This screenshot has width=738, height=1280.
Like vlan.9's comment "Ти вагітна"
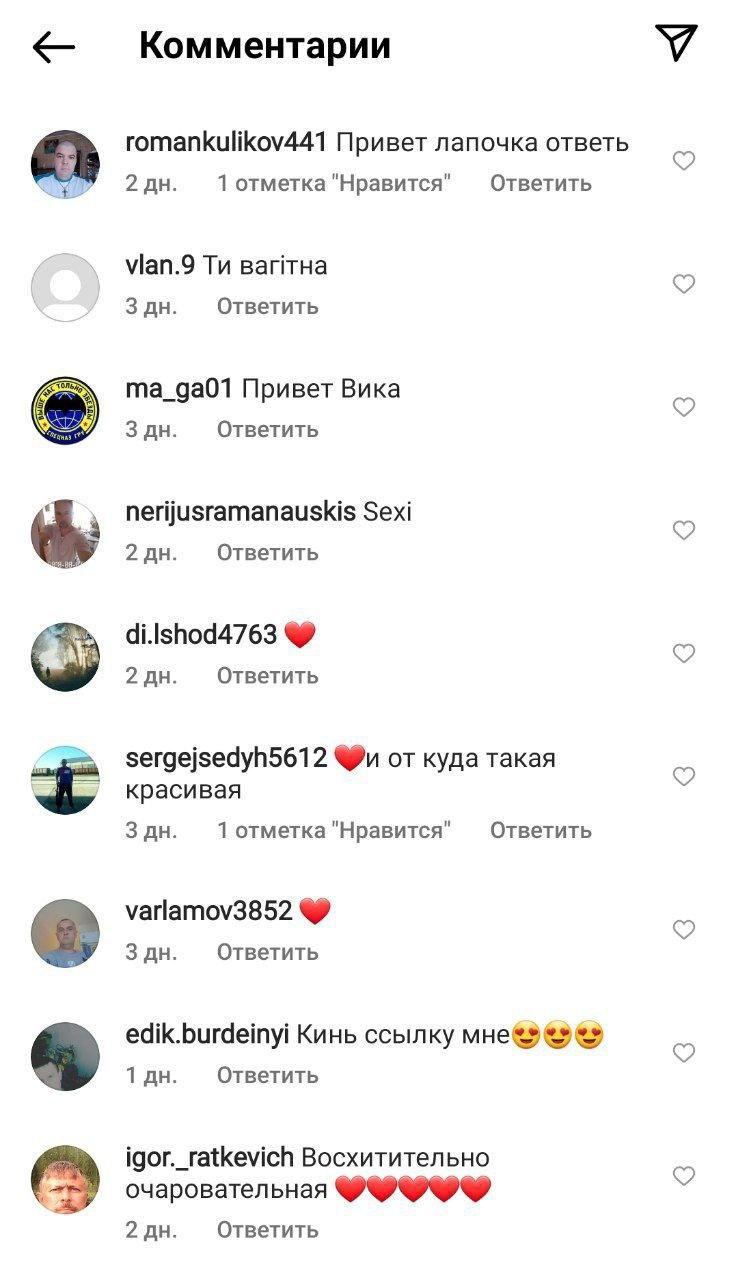[684, 284]
